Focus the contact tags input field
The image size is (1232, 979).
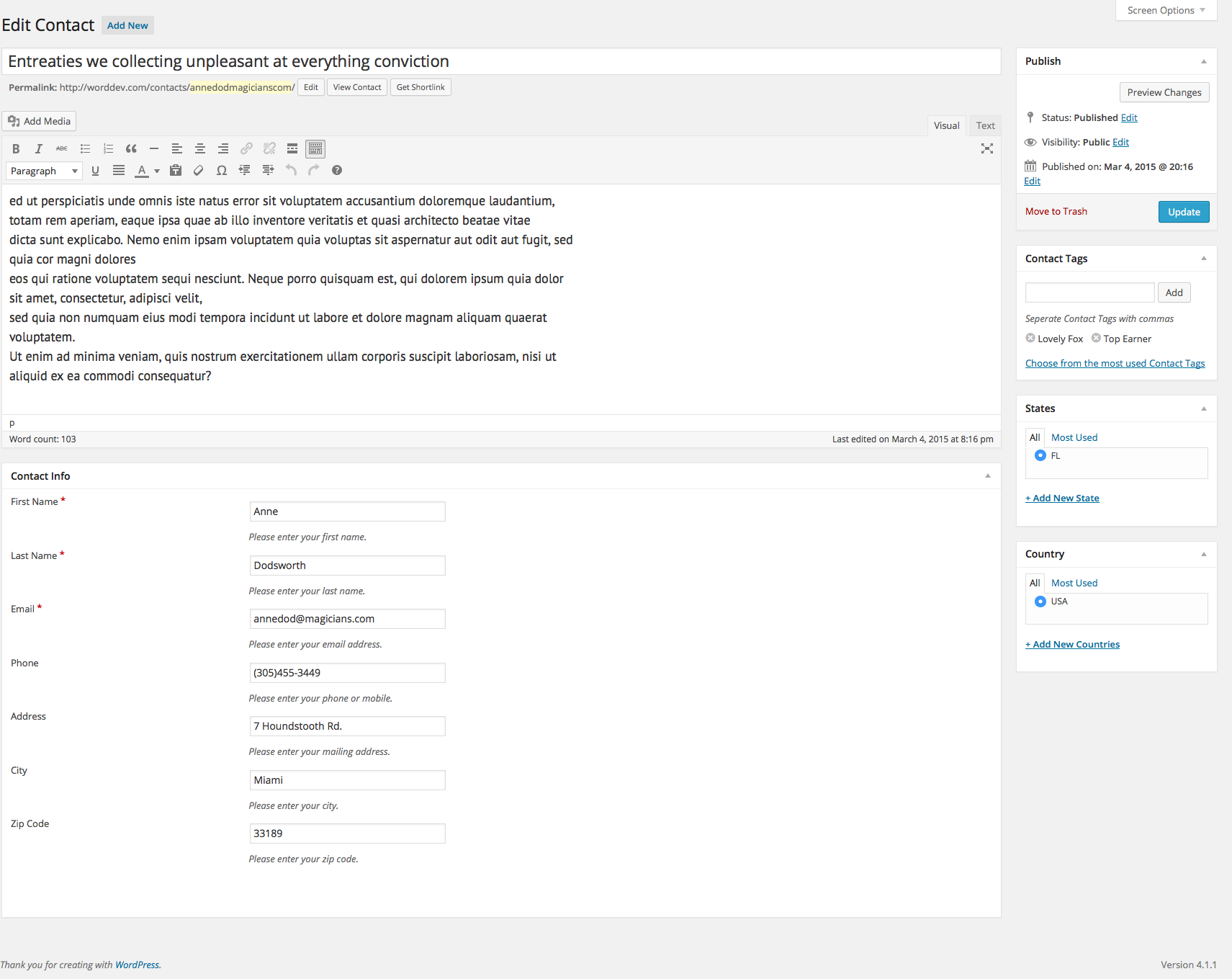click(x=1089, y=292)
